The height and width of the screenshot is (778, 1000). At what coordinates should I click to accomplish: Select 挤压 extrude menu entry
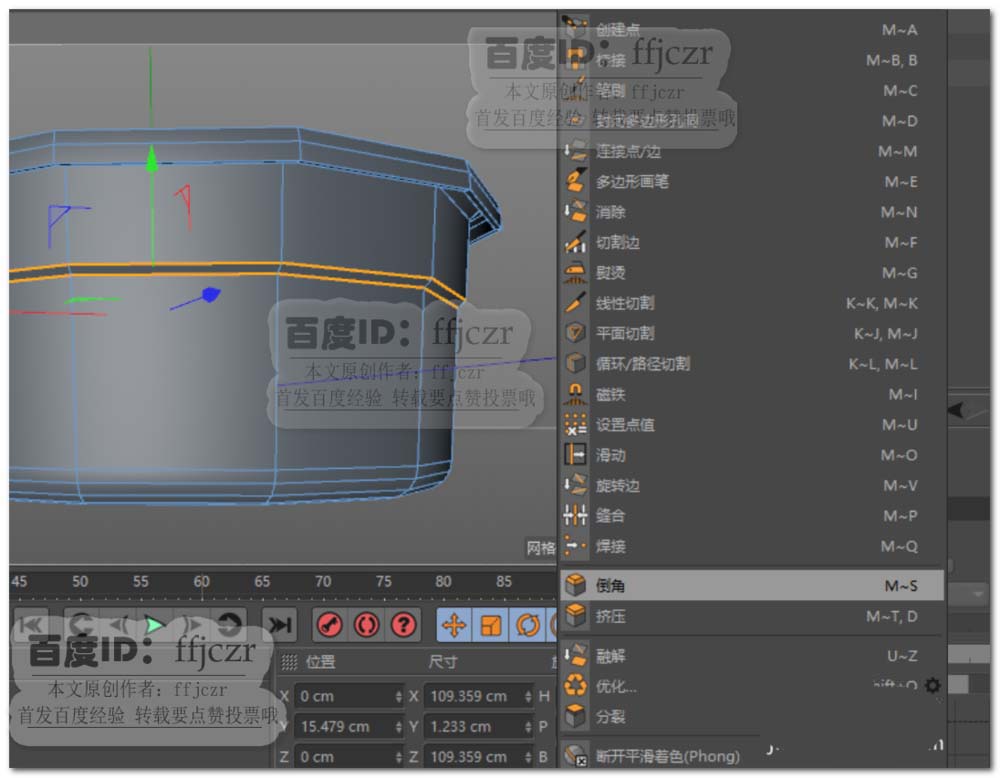tap(753, 616)
